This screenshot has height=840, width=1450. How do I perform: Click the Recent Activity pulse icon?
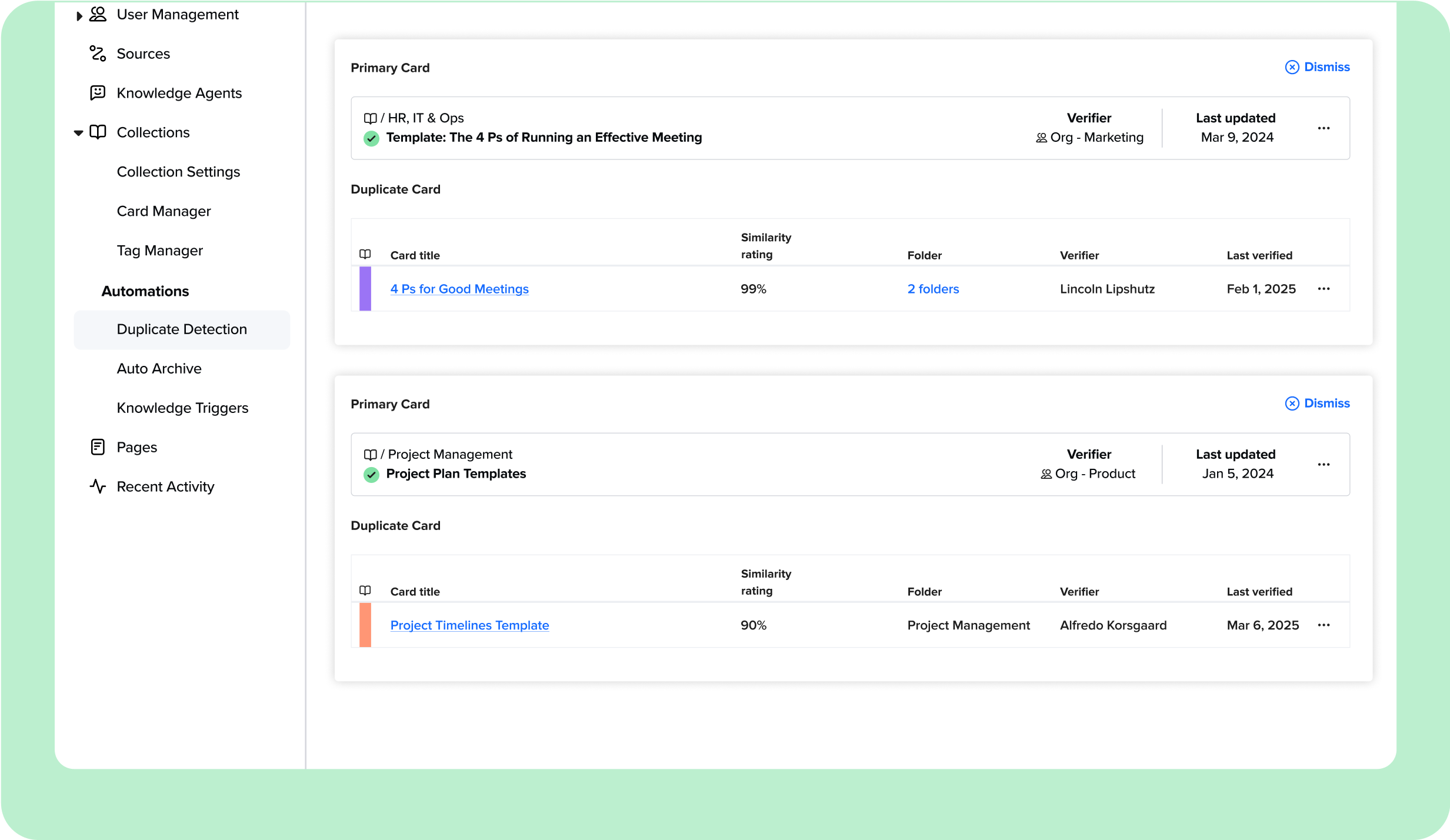(98, 486)
